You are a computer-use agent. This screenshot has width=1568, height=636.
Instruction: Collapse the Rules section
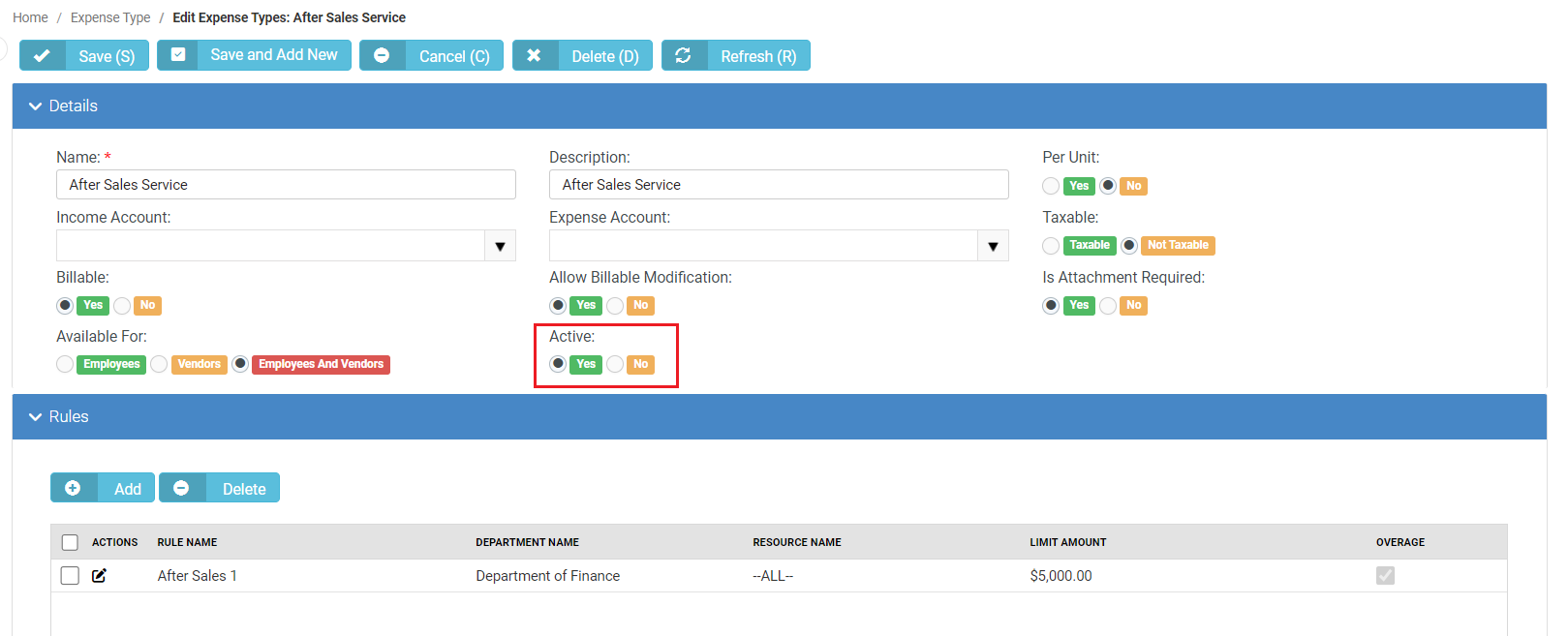point(36,417)
